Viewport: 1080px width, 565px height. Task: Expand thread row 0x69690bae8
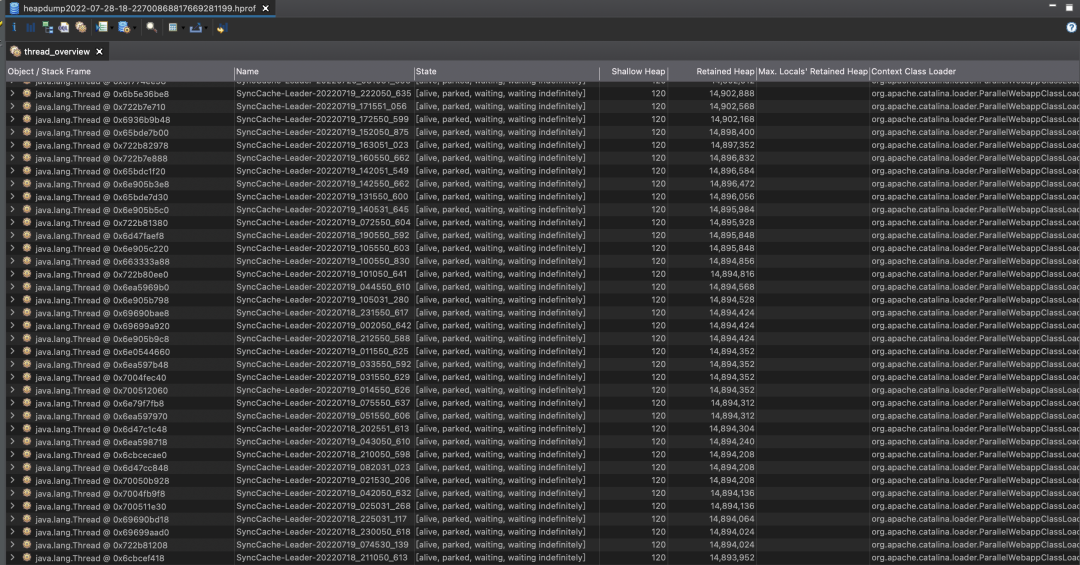coord(12,312)
